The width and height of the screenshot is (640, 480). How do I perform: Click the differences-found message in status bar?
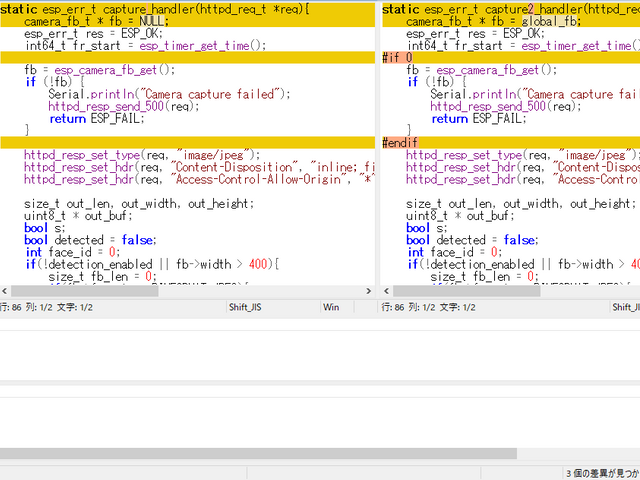tap(601, 472)
